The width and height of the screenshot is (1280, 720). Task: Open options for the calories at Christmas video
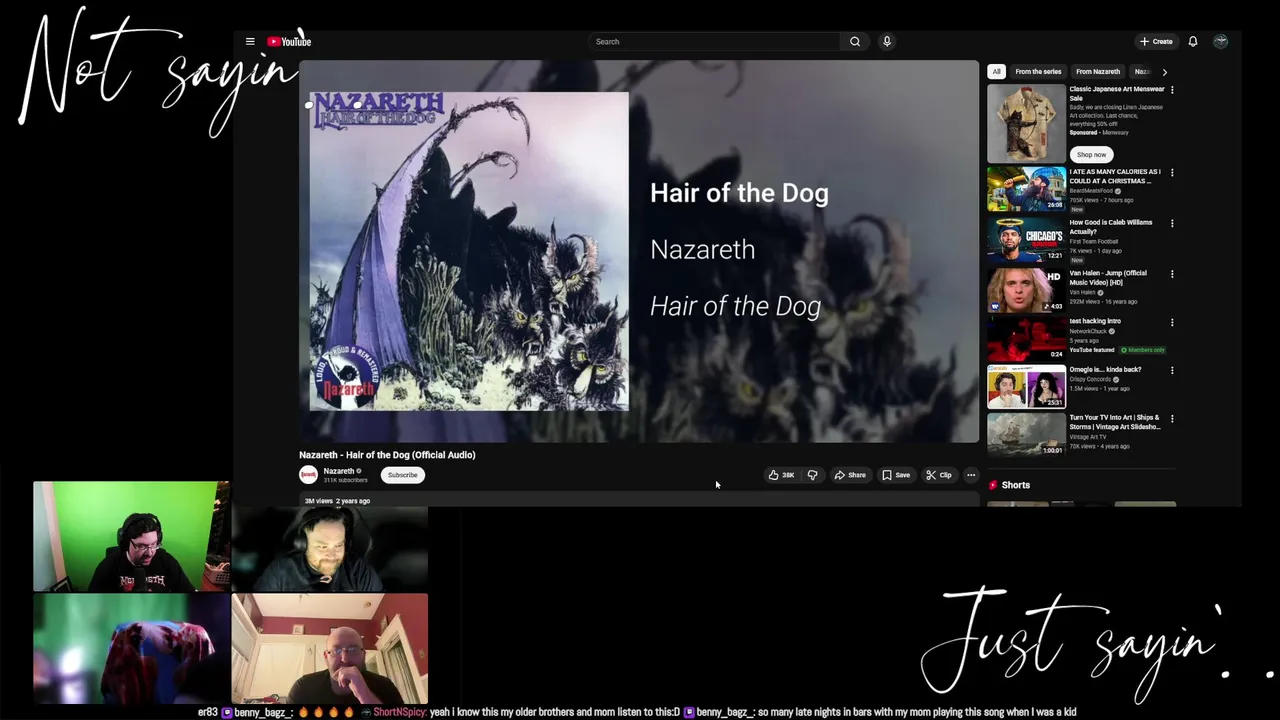click(x=1172, y=172)
